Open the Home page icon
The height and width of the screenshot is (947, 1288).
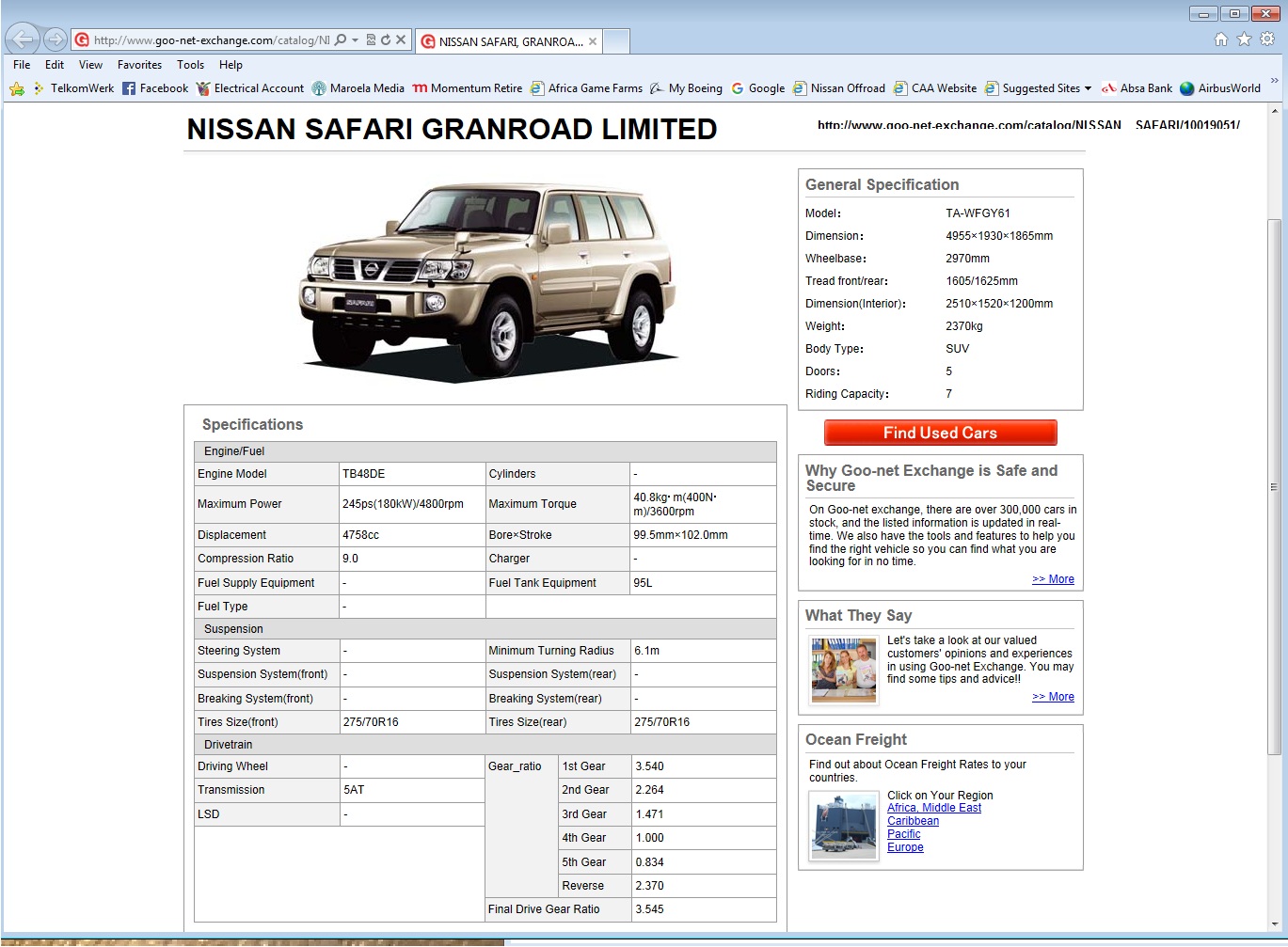click(1221, 39)
